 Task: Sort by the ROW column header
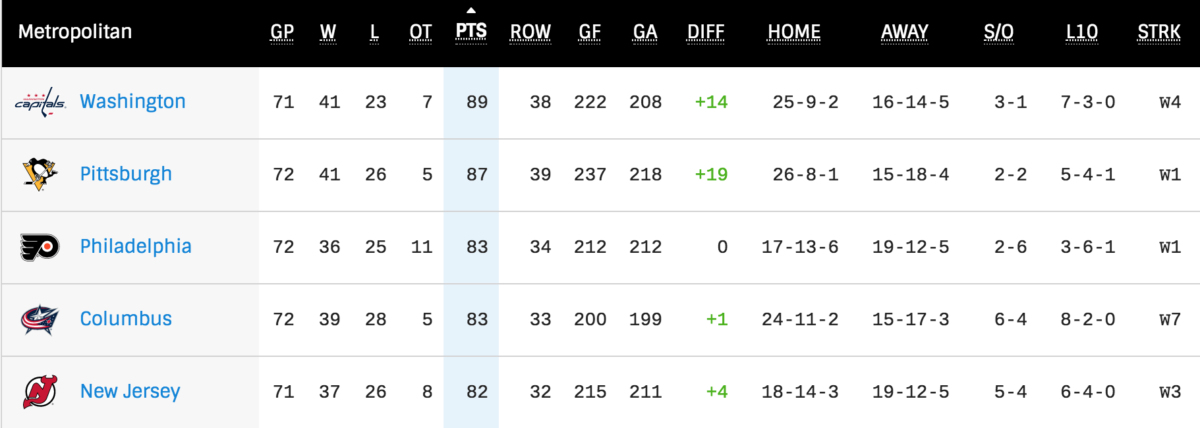tap(530, 32)
